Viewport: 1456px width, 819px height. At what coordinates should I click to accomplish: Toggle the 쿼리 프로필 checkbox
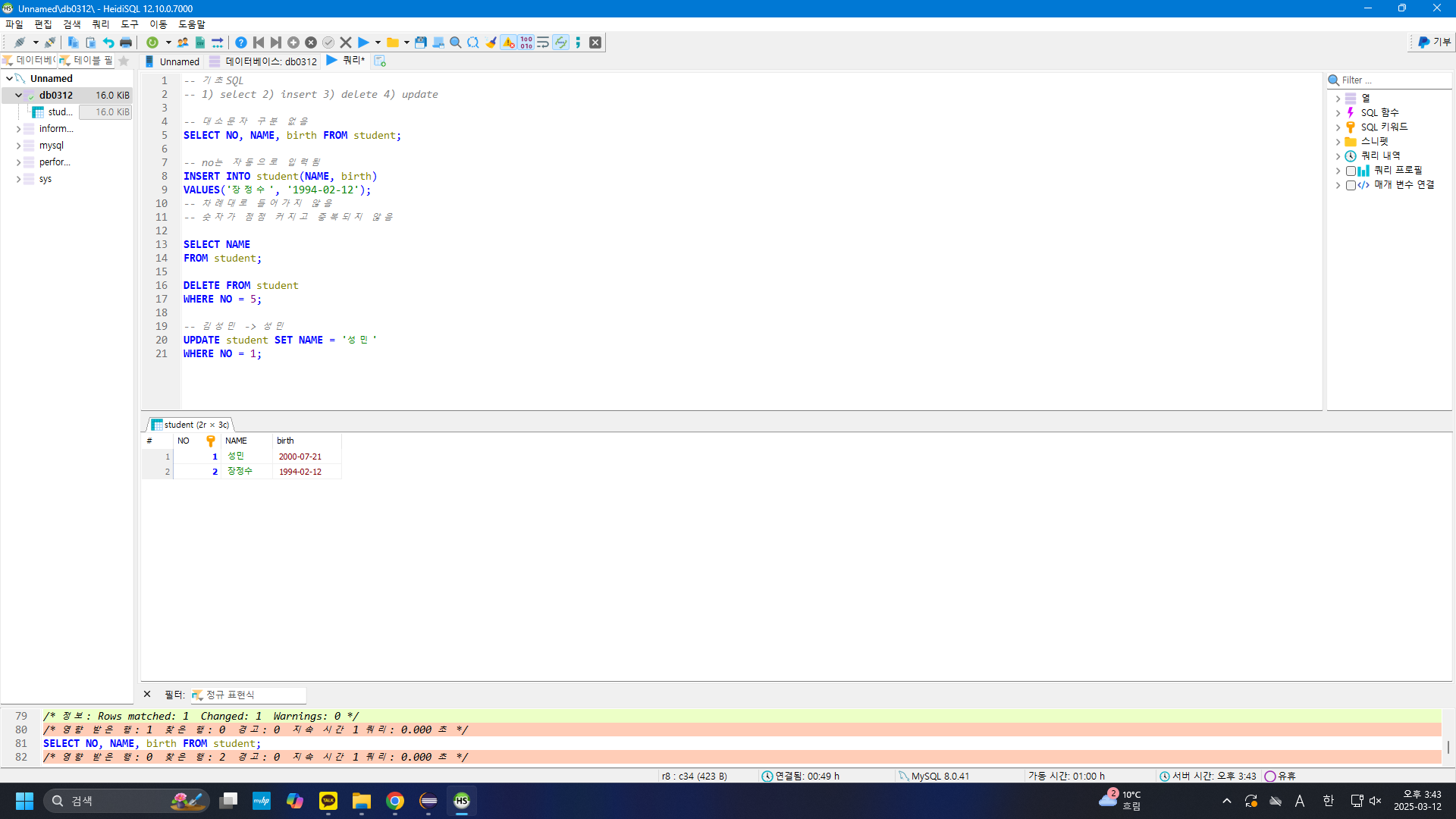[1351, 171]
